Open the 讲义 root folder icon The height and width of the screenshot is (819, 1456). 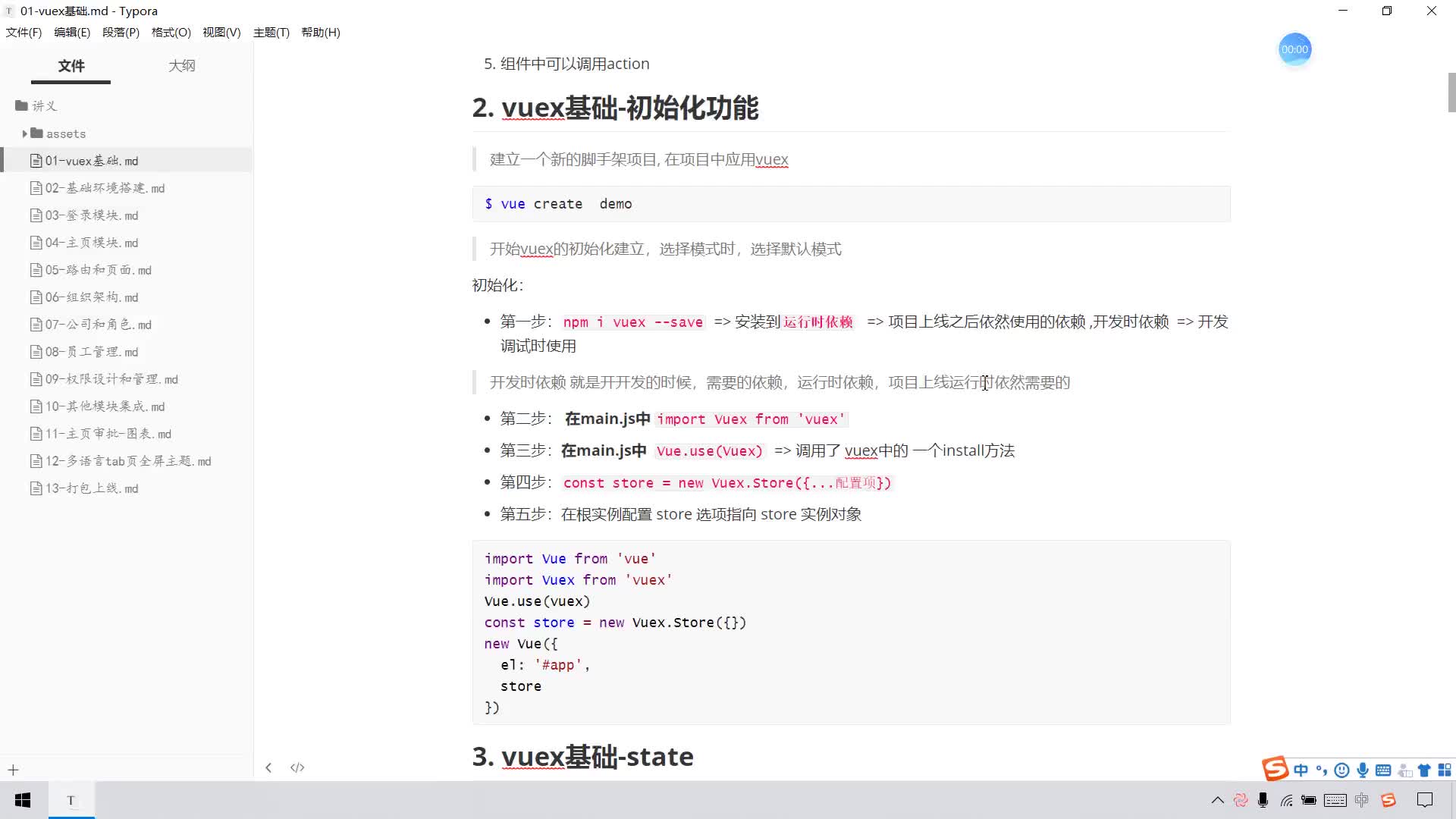pos(21,105)
